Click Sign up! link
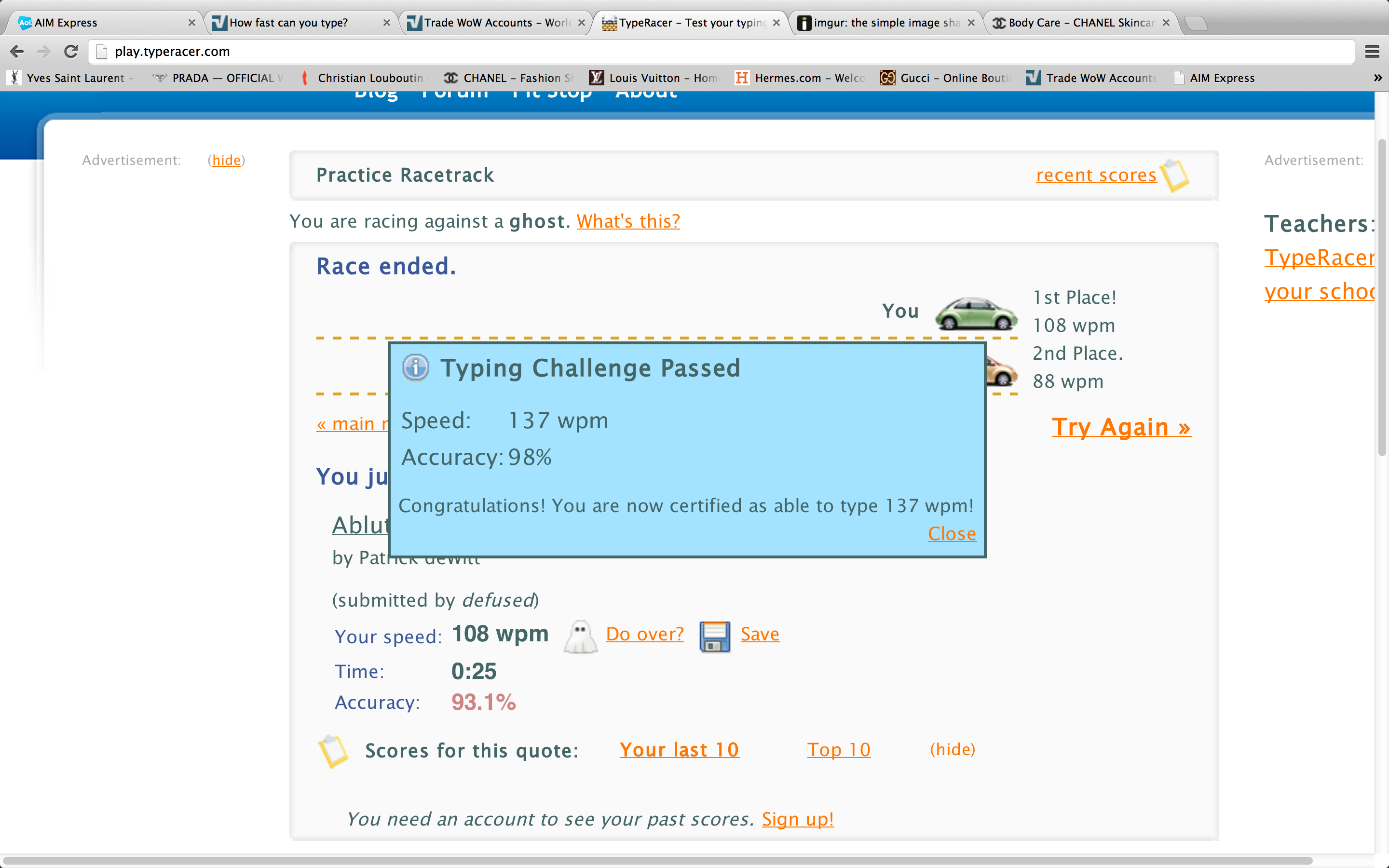1389x868 pixels. [798, 819]
